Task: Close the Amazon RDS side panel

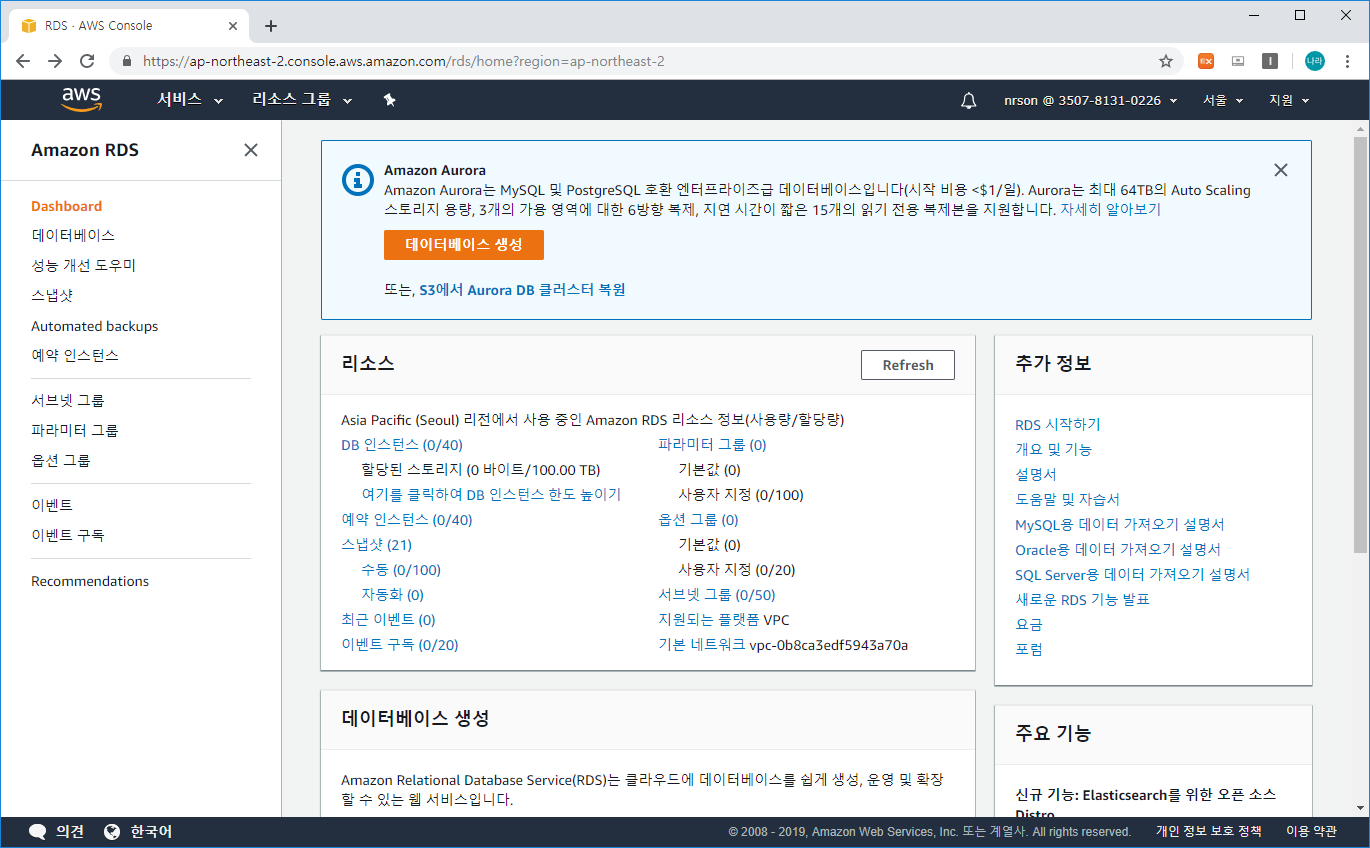Action: tap(251, 150)
